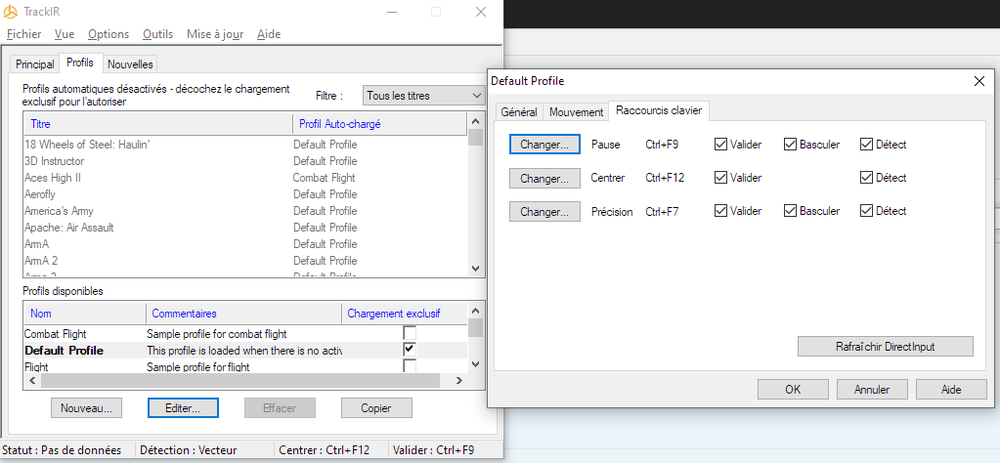Viewport: 1000px width, 463px height.
Task: Toggle Détect checkbox for Centrer
Action: 866,178
